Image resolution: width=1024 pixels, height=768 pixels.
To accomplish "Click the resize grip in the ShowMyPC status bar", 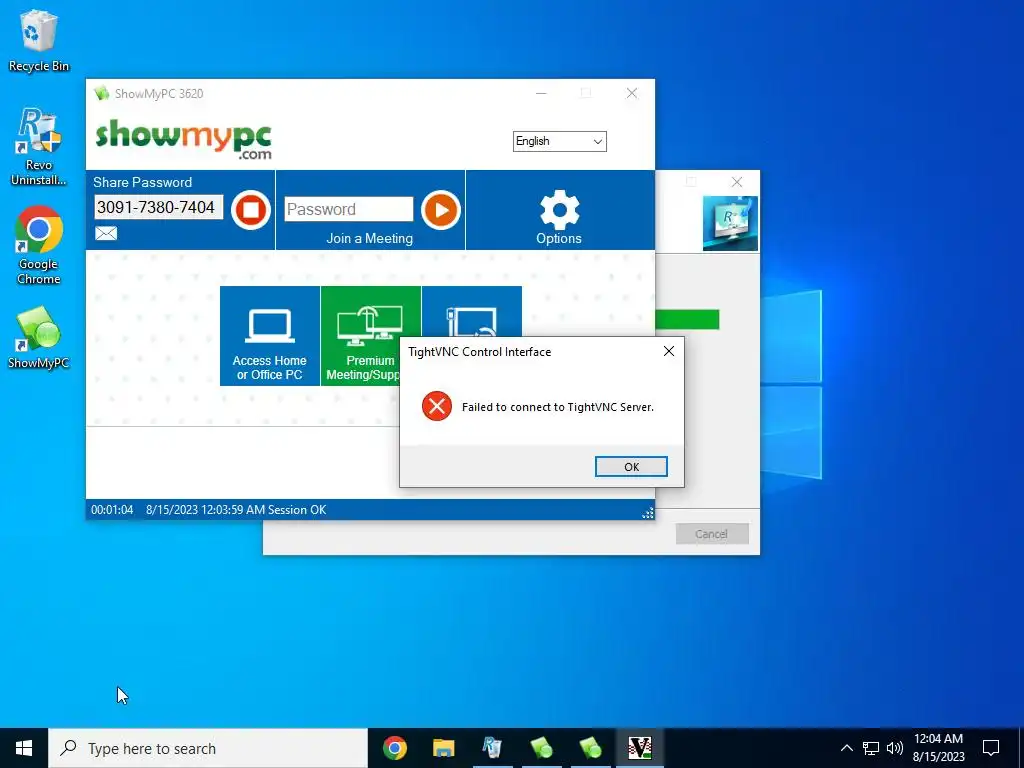I will [648, 513].
